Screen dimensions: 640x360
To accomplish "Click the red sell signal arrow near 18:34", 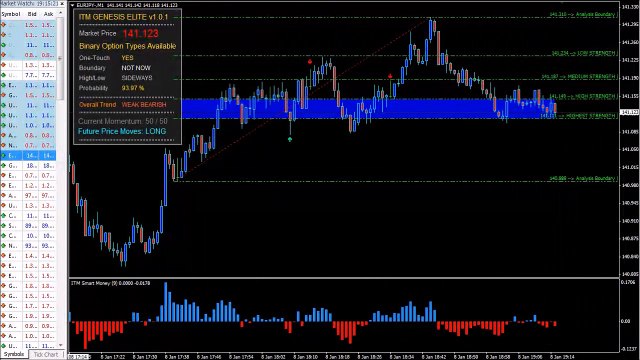I will [x=390, y=76].
